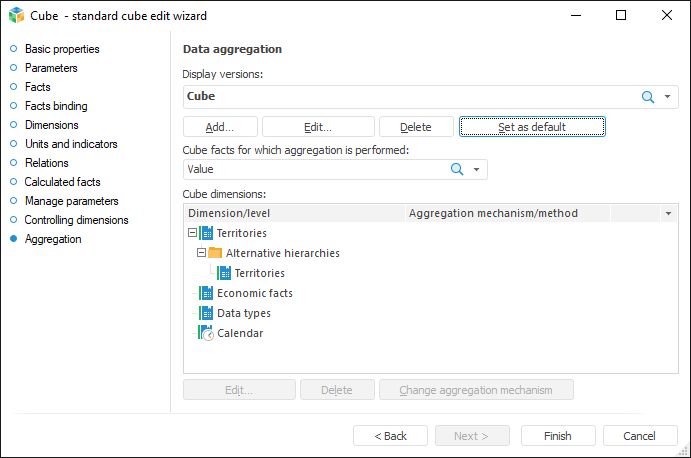Click the Territories dimension icon
691x458 pixels.
pos(207,233)
